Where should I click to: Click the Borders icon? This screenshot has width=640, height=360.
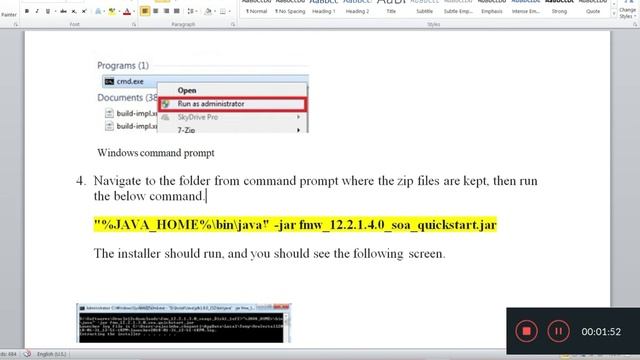tap(222, 11)
